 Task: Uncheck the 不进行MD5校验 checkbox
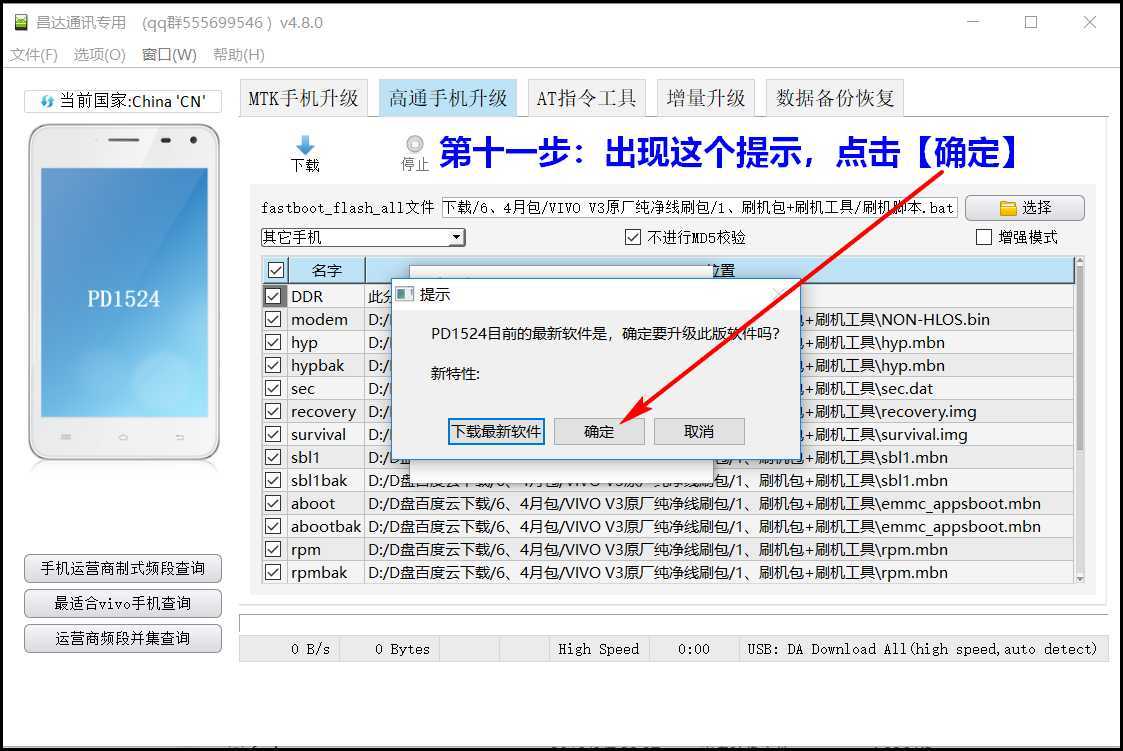pos(633,236)
